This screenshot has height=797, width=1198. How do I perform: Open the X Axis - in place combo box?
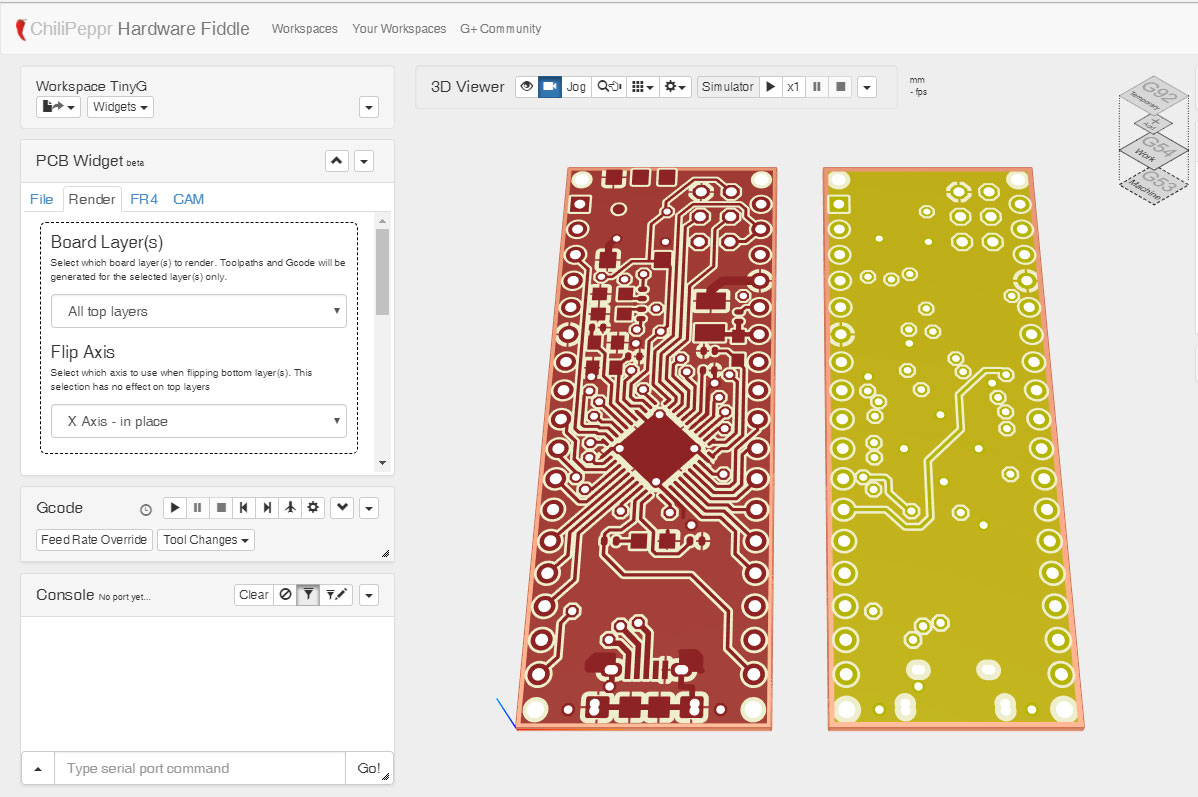click(199, 421)
